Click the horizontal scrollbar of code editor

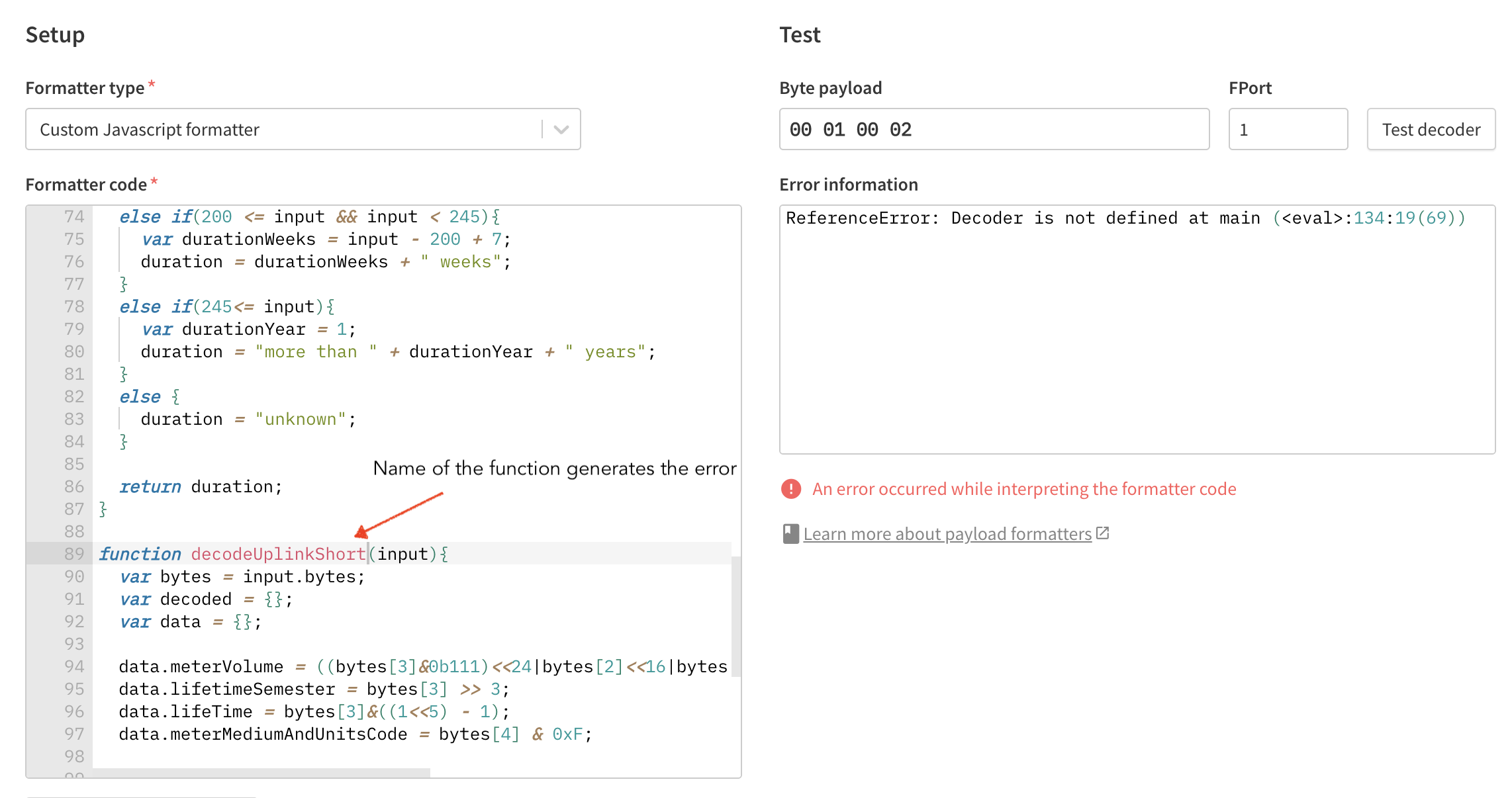(x=261, y=772)
